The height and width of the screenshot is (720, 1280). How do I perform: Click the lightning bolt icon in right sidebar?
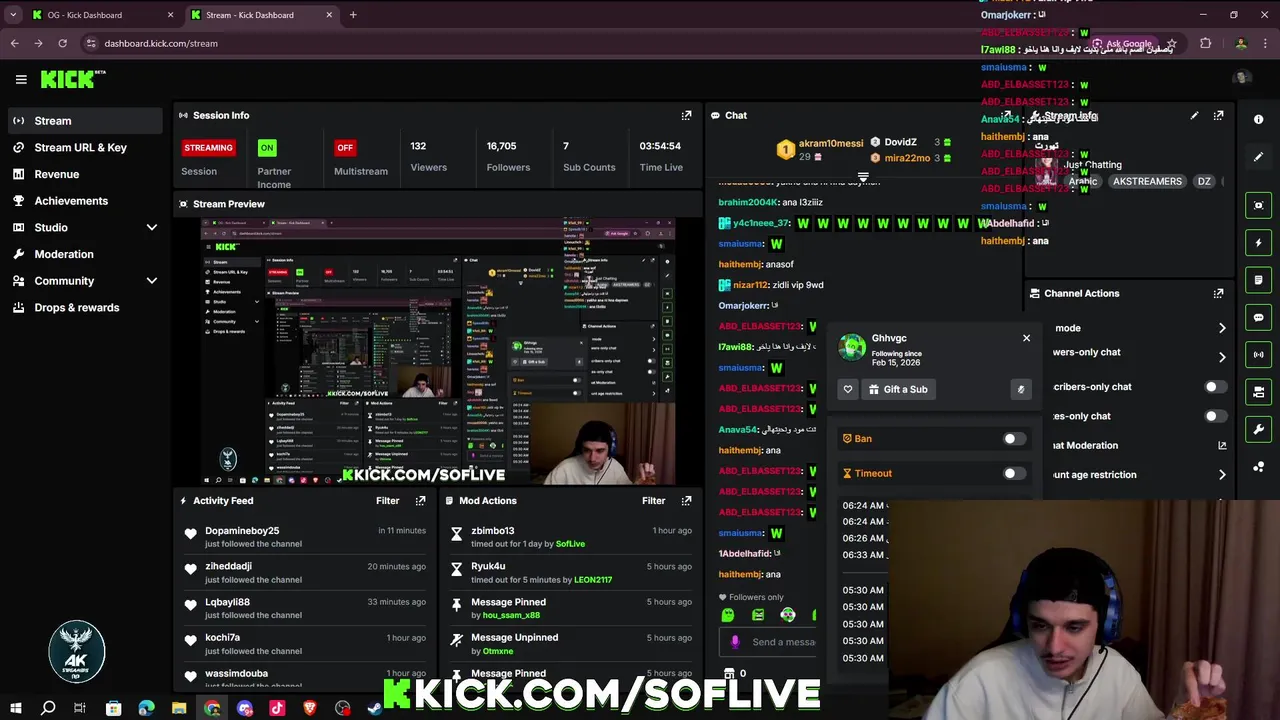click(x=1258, y=242)
